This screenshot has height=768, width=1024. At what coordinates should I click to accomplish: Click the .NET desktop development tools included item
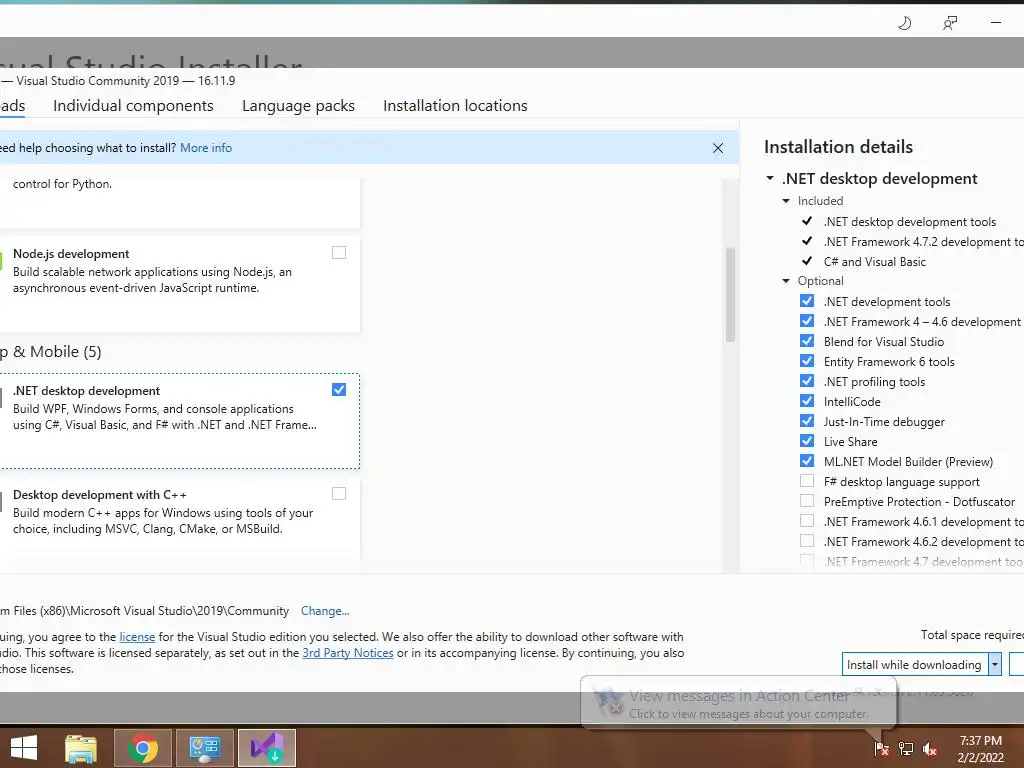(910, 222)
